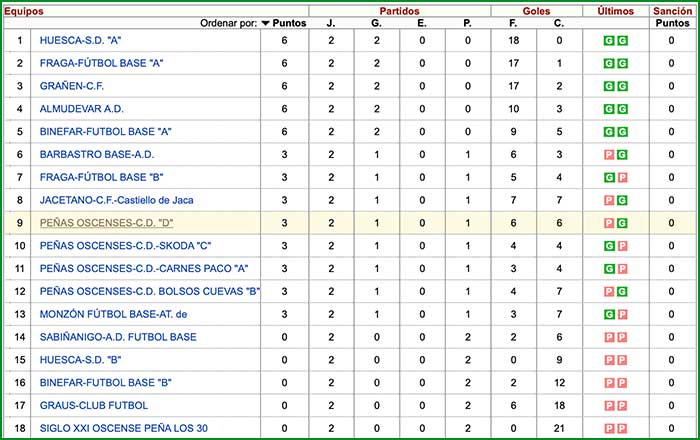Sort the table by the J. column
Screen dimensions: 700x440
331,23
